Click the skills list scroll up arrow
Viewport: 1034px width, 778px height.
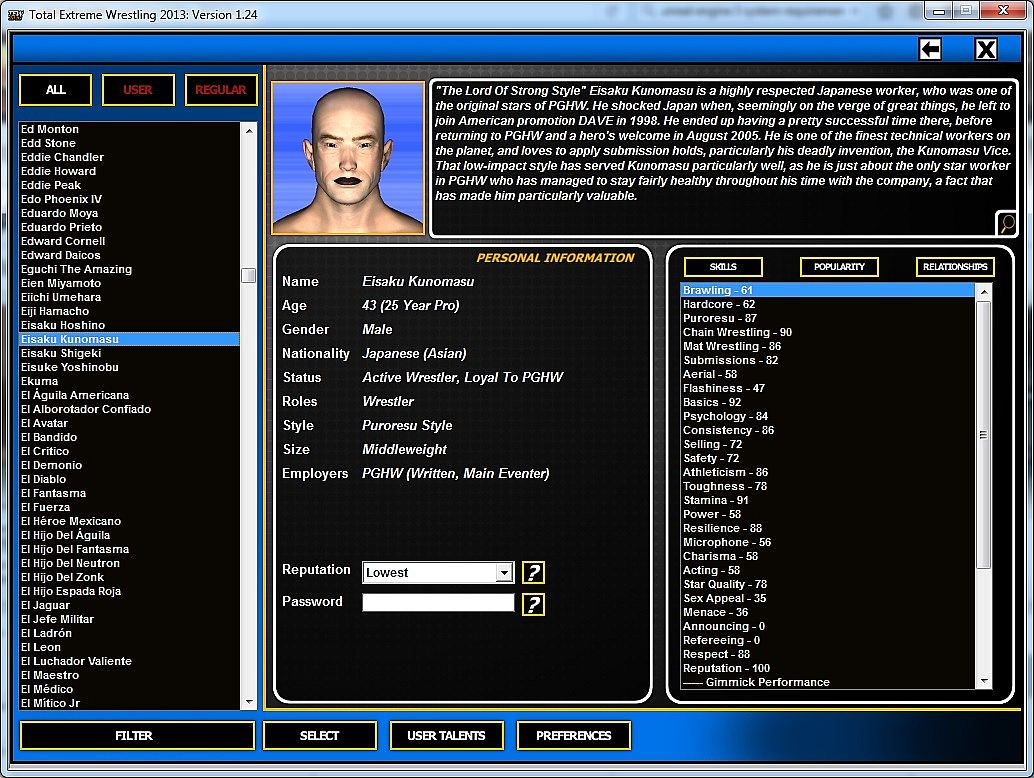click(x=983, y=291)
